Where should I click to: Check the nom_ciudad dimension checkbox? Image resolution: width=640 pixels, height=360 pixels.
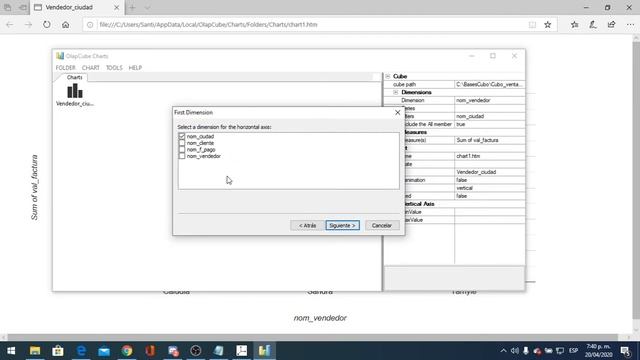click(x=182, y=136)
